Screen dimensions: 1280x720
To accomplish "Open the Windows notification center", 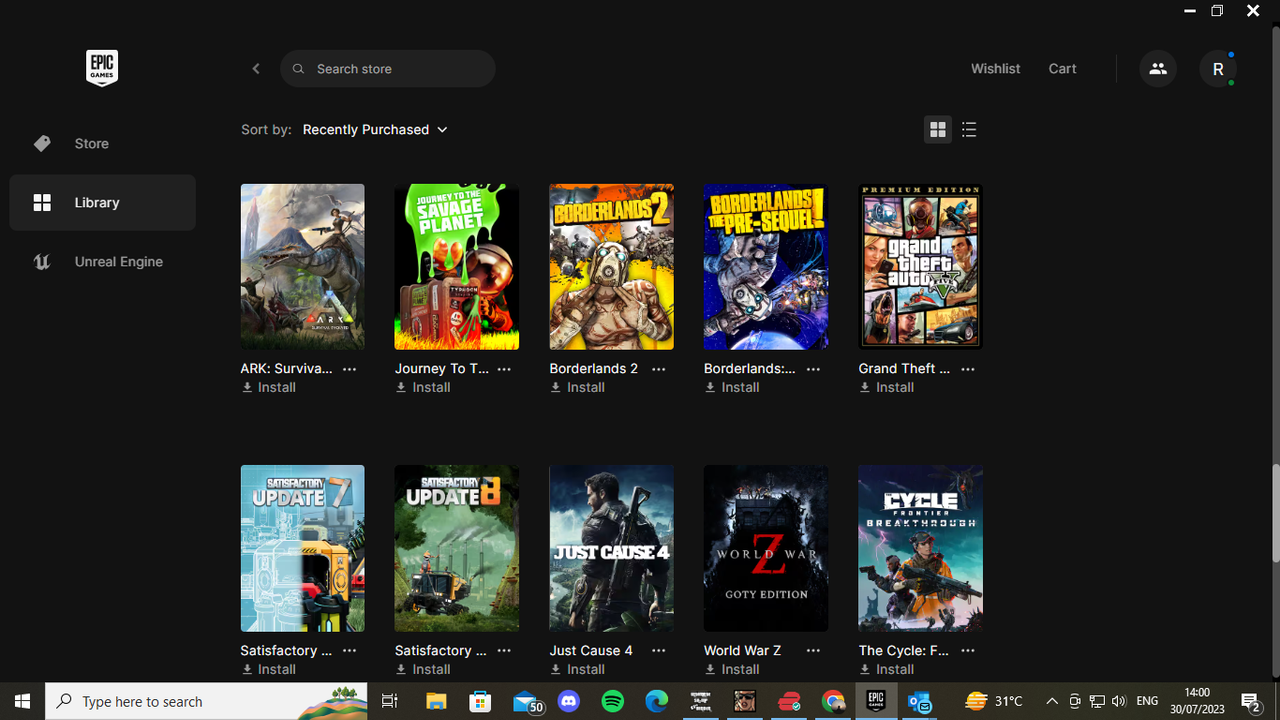I will tap(1250, 701).
